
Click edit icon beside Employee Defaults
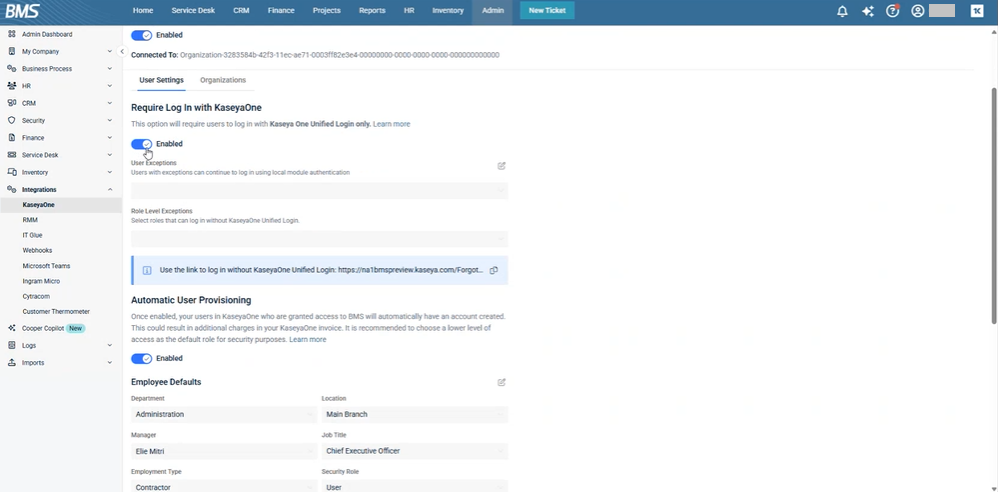(502, 382)
